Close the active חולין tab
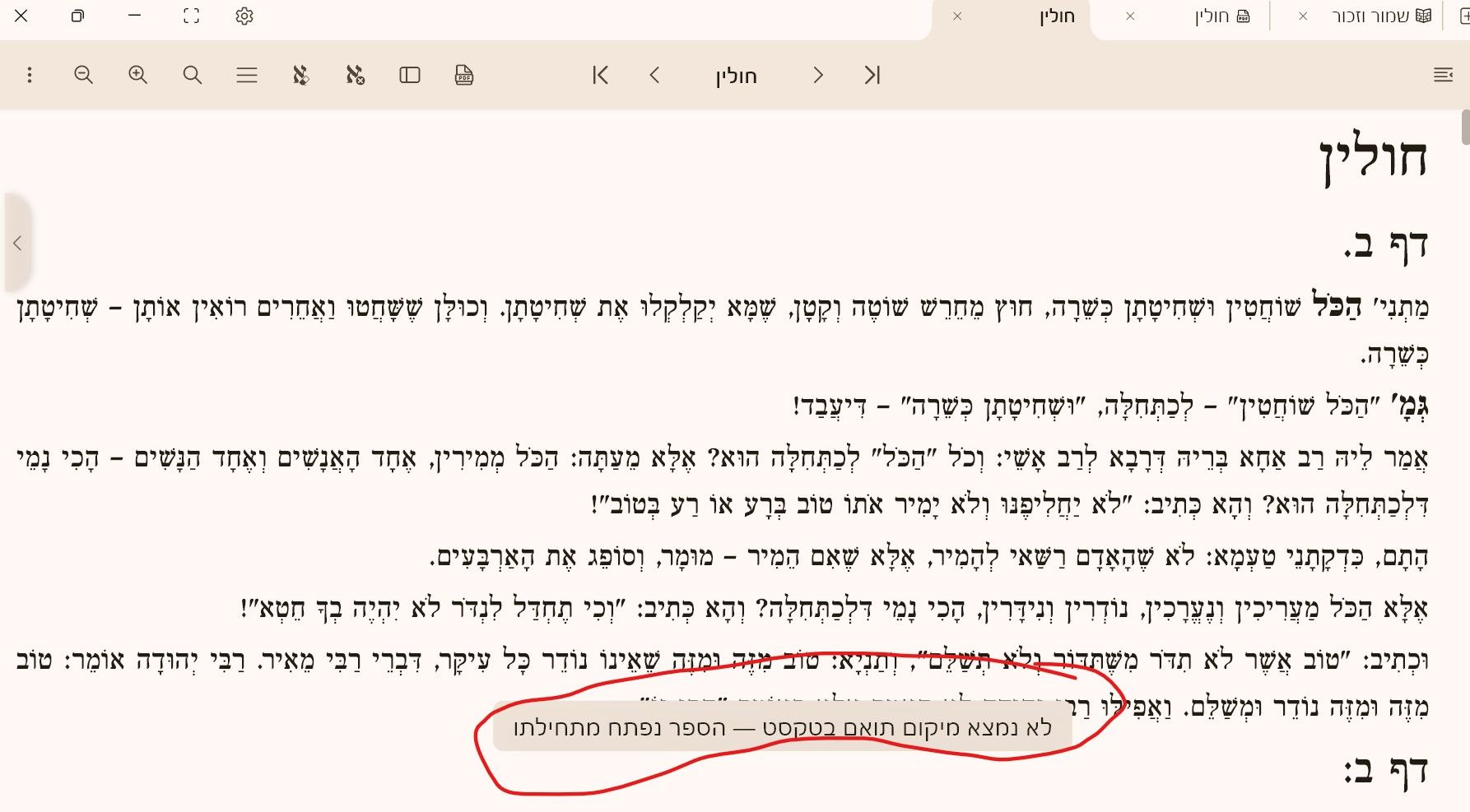Screen dimensions: 1470x812 [x=957, y=16]
